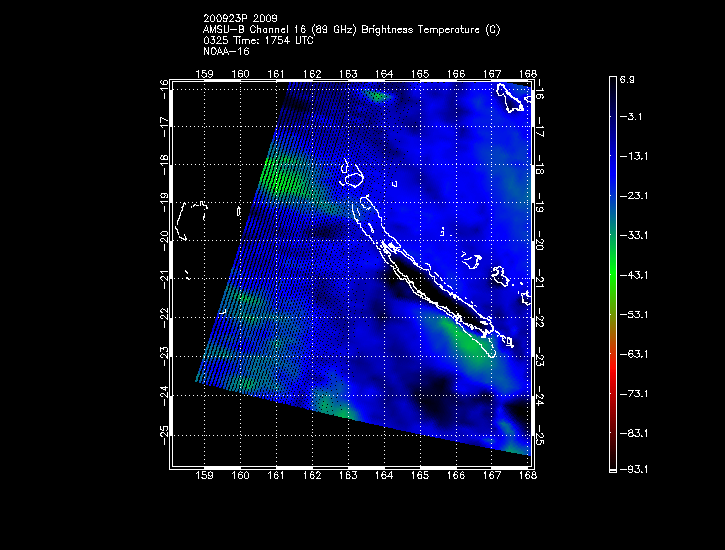This screenshot has width=725, height=550.
Task: Click longitude label 165 on the bottom axis
Action: (x=420, y=475)
